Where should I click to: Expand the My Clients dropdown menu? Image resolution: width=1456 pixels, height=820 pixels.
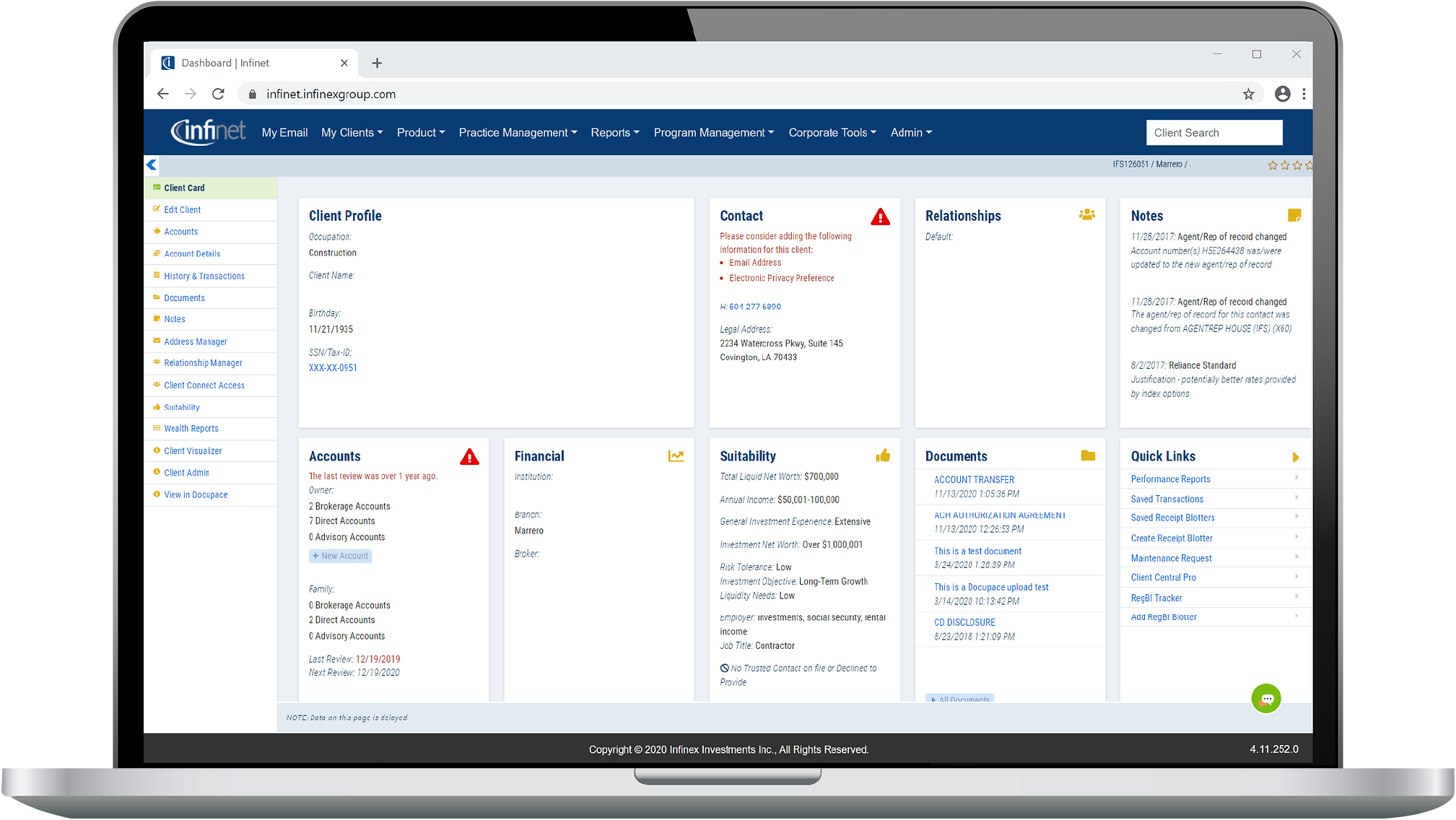pos(352,133)
